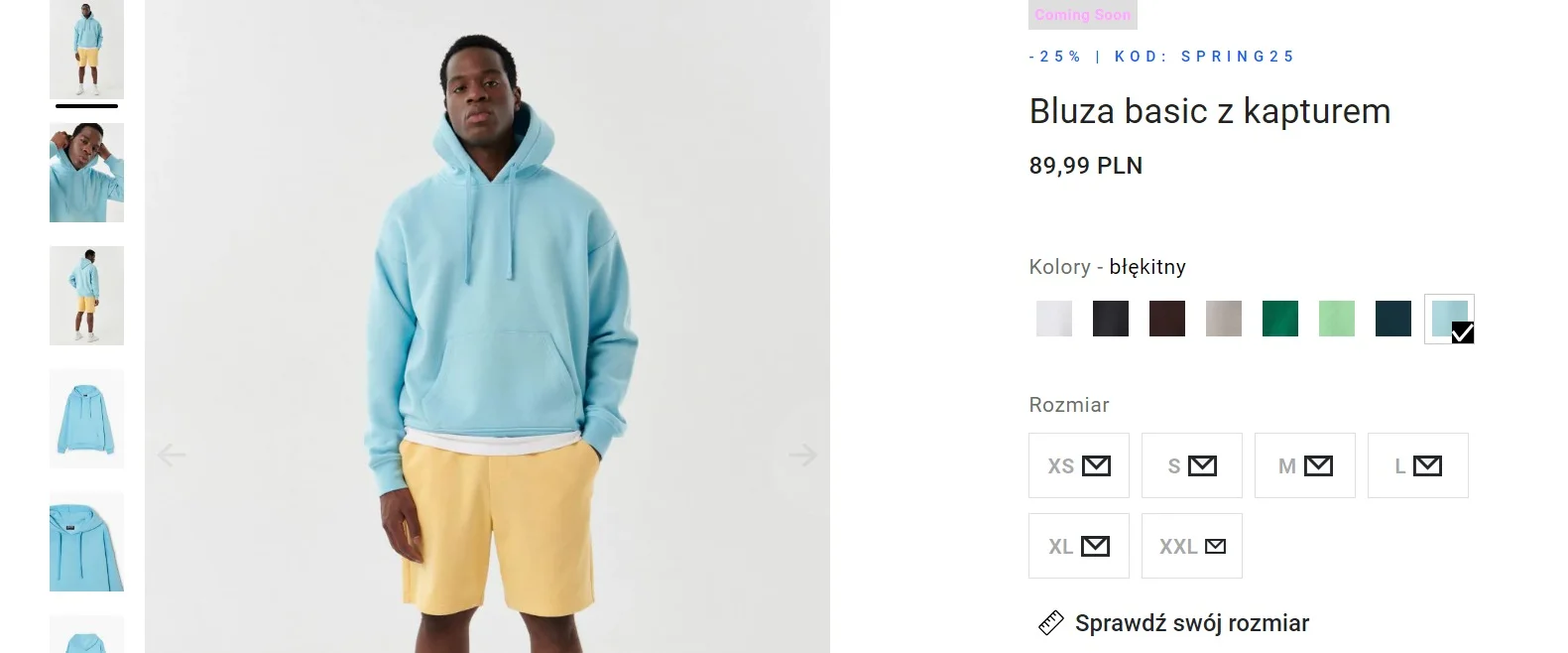Click the previous image arrow
1568x653 pixels.
172,455
